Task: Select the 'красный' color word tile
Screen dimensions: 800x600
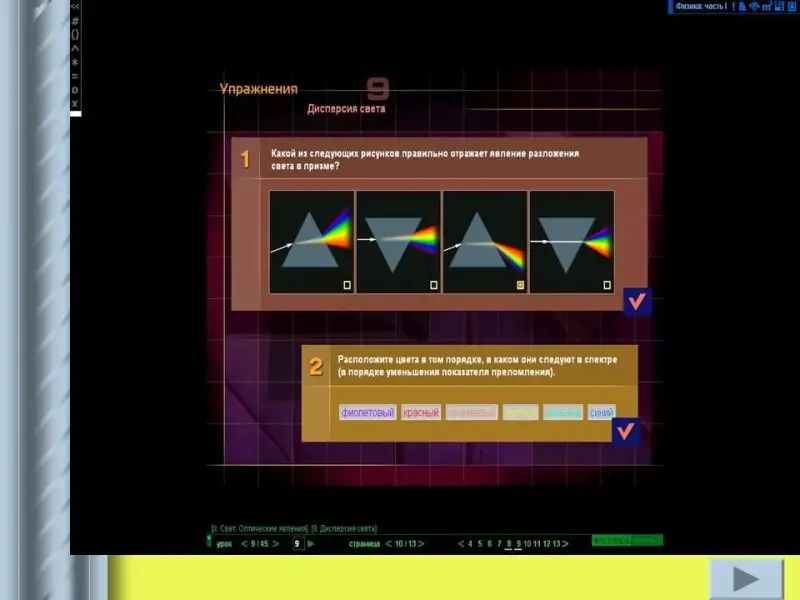Action: [421, 412]
